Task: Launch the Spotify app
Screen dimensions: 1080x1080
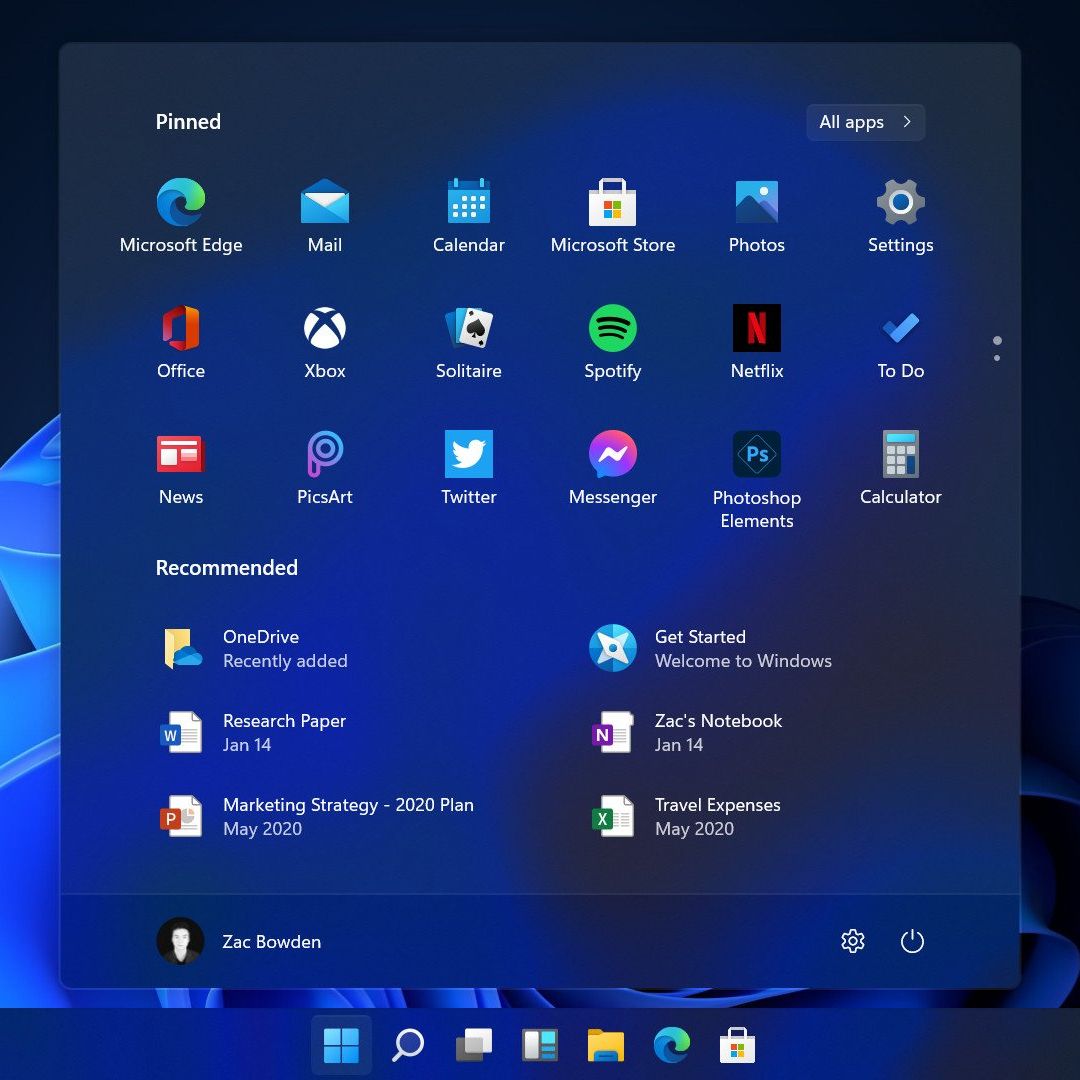Action: point(612,330)
